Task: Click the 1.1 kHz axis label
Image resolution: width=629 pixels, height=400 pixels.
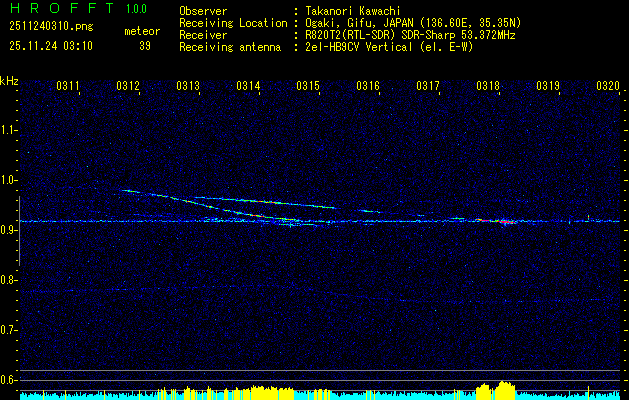Action: click(x=8, y=130)
